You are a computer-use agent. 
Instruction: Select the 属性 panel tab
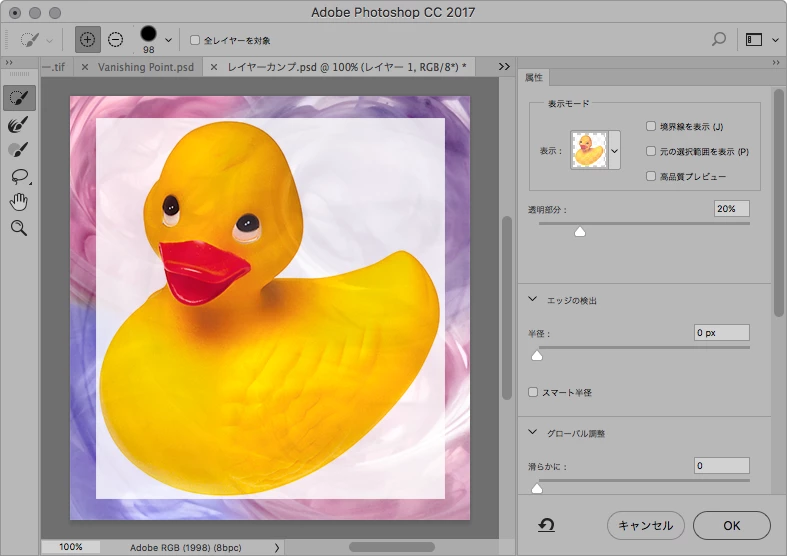(x=534, y=77)
